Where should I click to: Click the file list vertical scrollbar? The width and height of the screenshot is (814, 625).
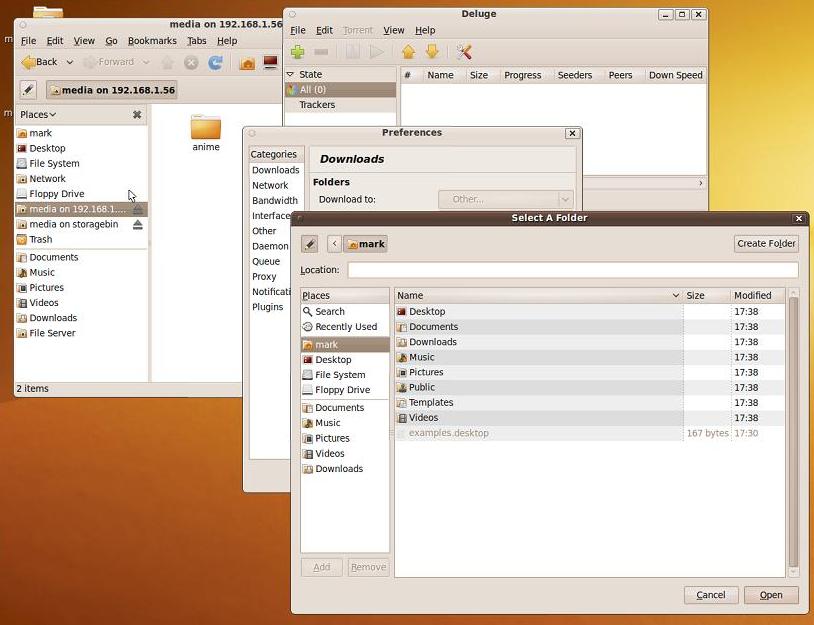pyautogui.click(x=793, y=432)
